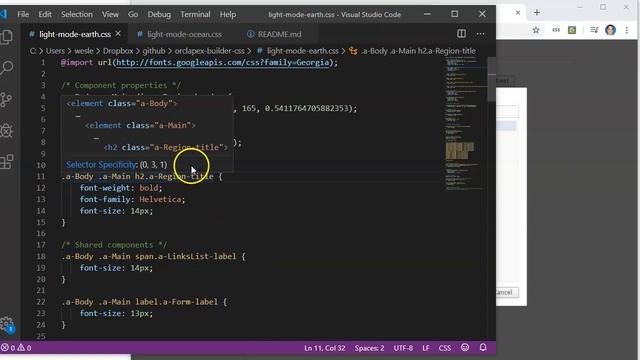Open the Extensions view in activity bar
The width and height of the screenshot is (640, 360).
pos(7,162)
